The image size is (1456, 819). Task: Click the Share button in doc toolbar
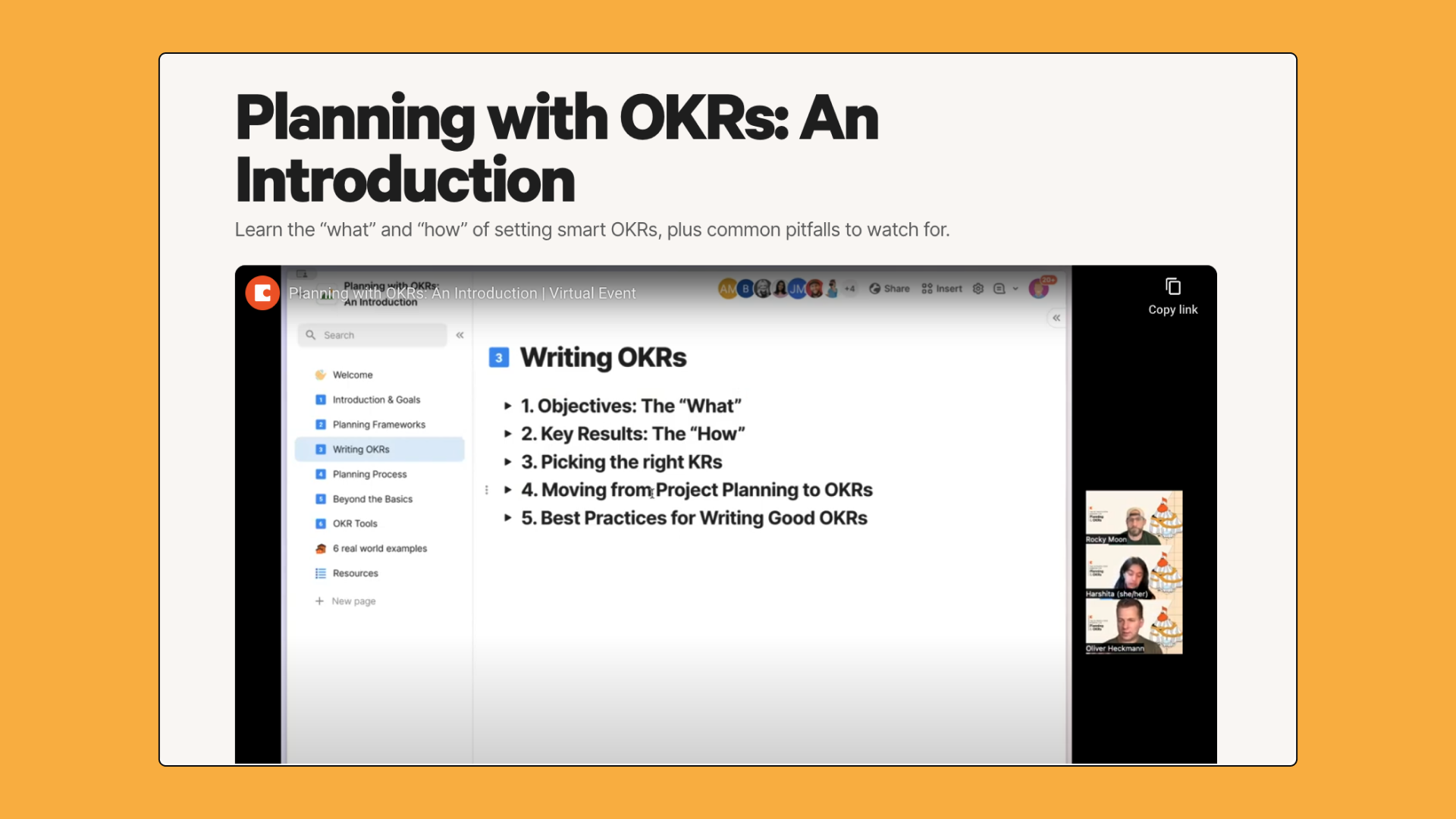tap(889, 289)
